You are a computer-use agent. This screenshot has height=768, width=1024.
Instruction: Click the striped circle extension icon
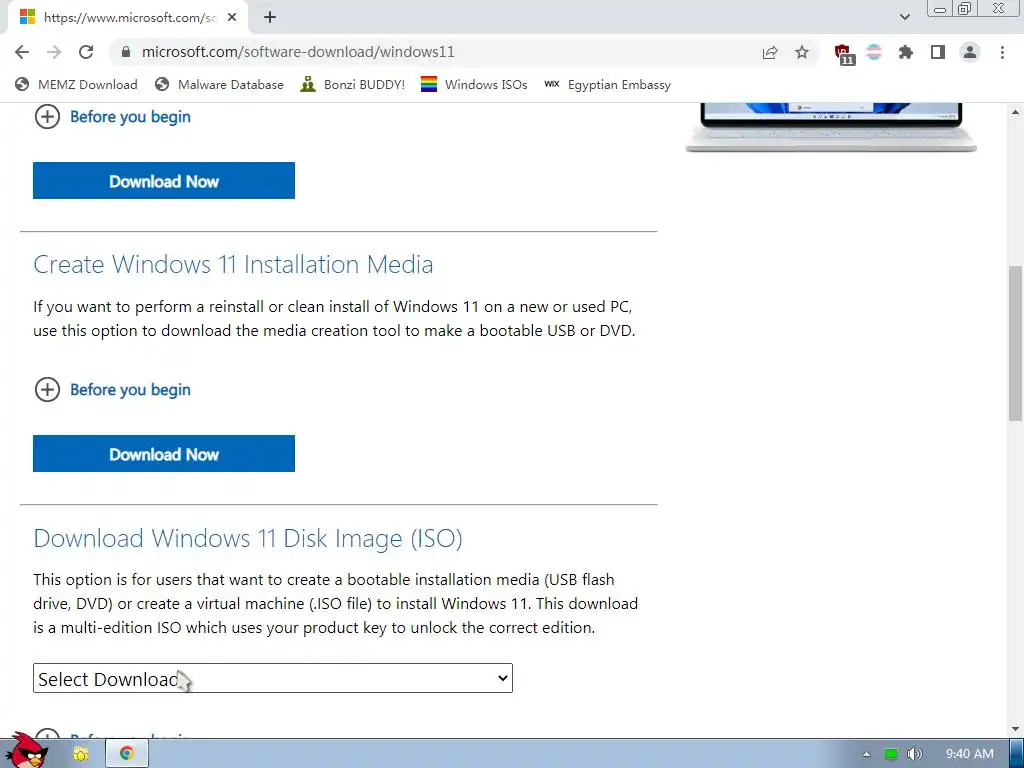click(874, 52)
